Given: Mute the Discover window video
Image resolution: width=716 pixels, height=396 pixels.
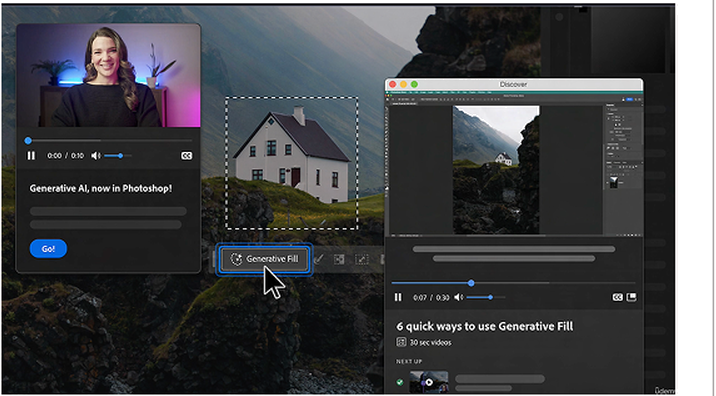Looking at the screenshot, I should click(x=458, y=297).
